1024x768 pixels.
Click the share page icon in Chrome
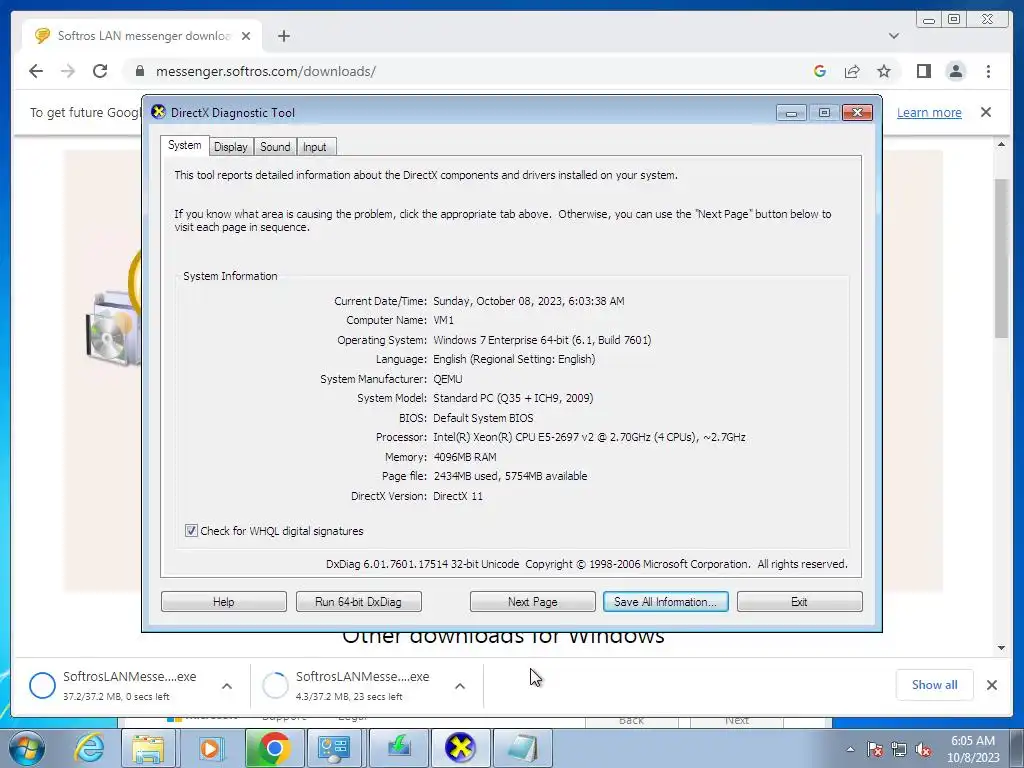click(x=852, y=71)
